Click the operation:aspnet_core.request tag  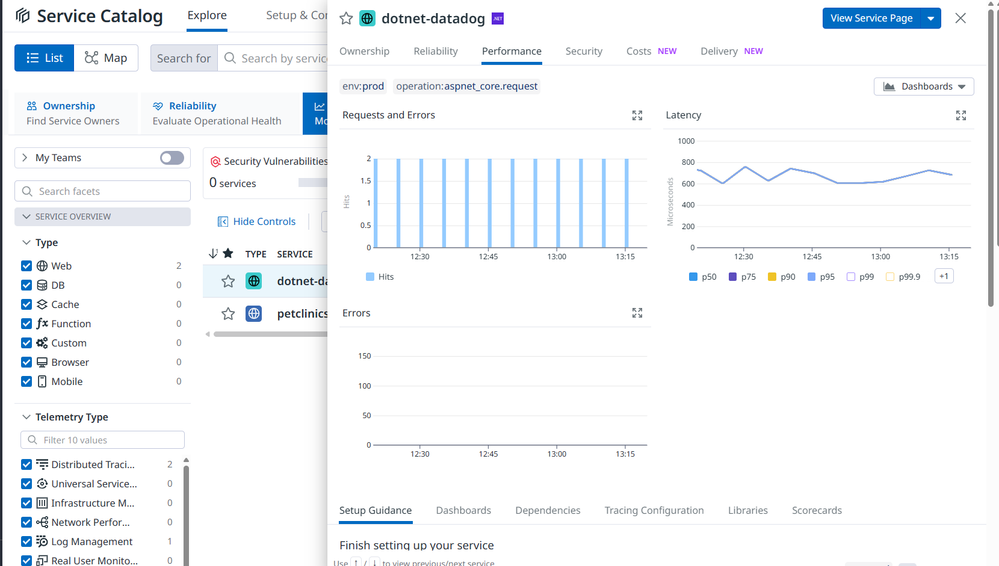tap(466, 86)
